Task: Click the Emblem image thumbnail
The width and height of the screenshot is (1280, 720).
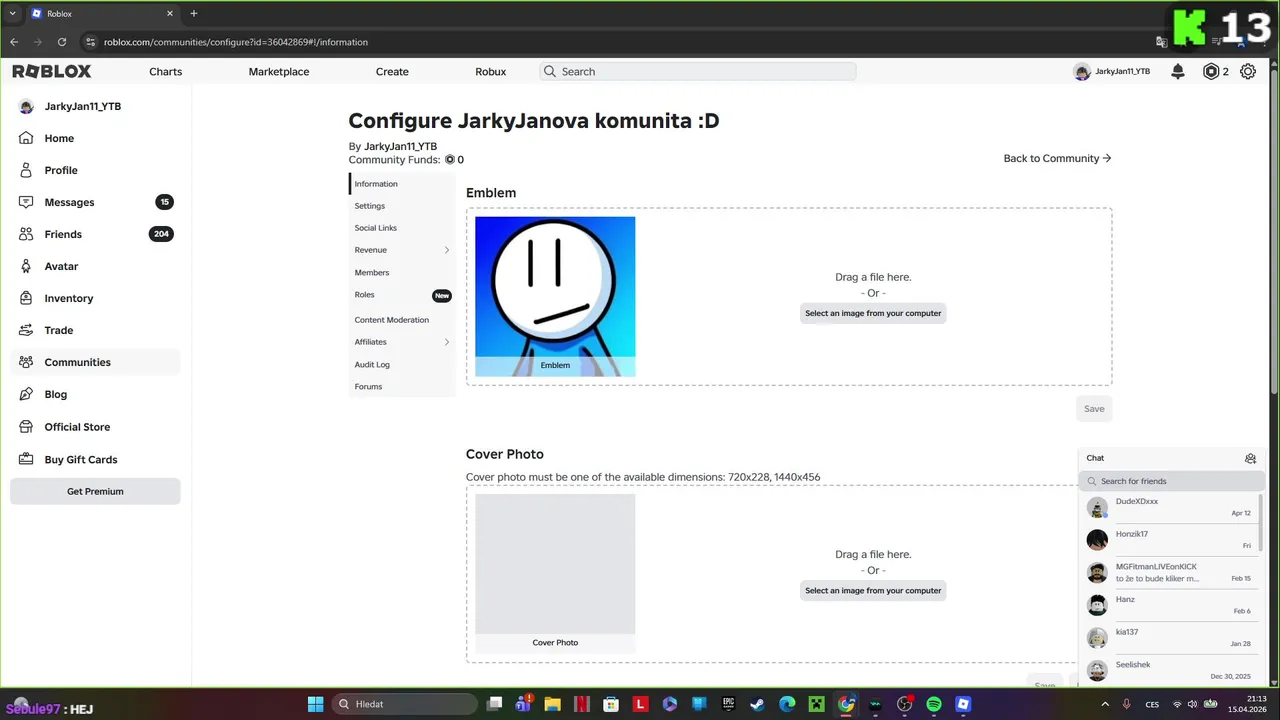Action: (x=555, y=296)
